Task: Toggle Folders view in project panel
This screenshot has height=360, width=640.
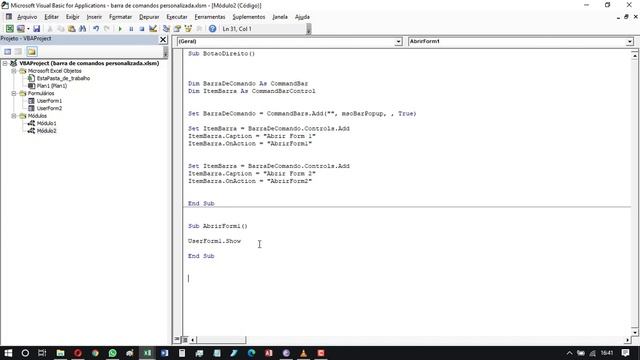Action: [32, 51]
